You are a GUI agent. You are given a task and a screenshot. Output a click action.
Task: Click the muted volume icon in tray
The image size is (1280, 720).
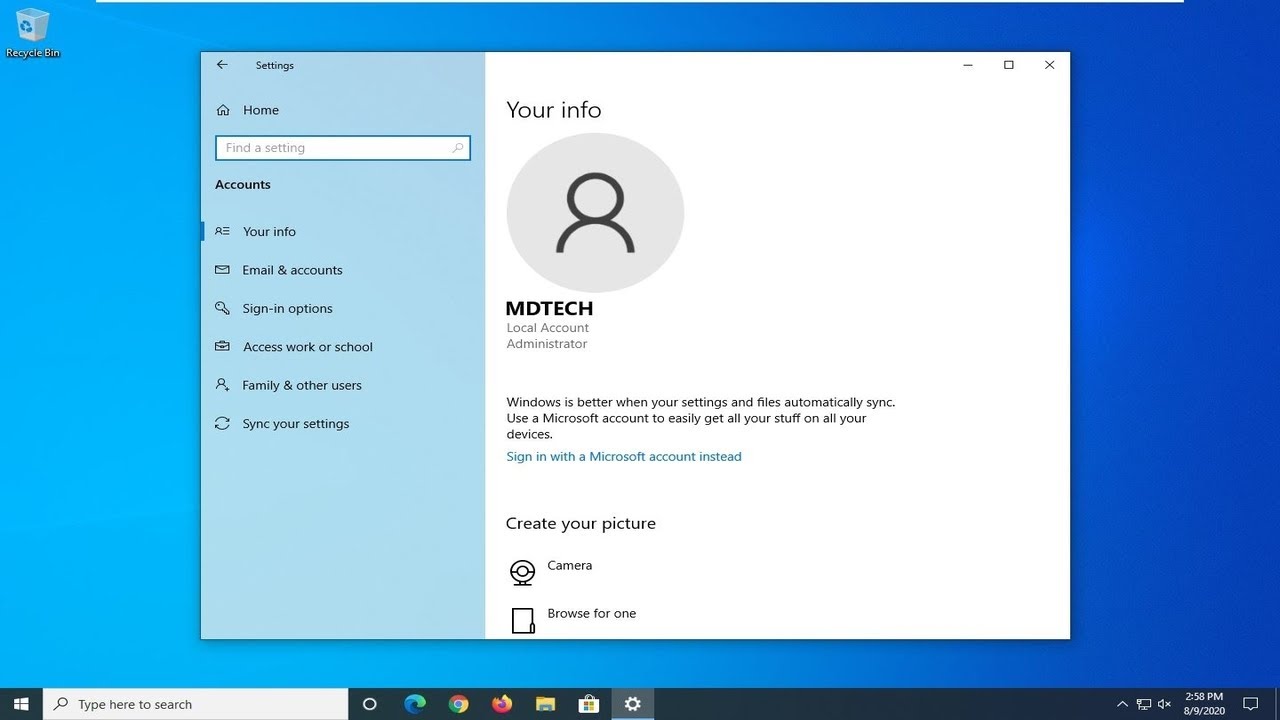(x=1164, y=704)
